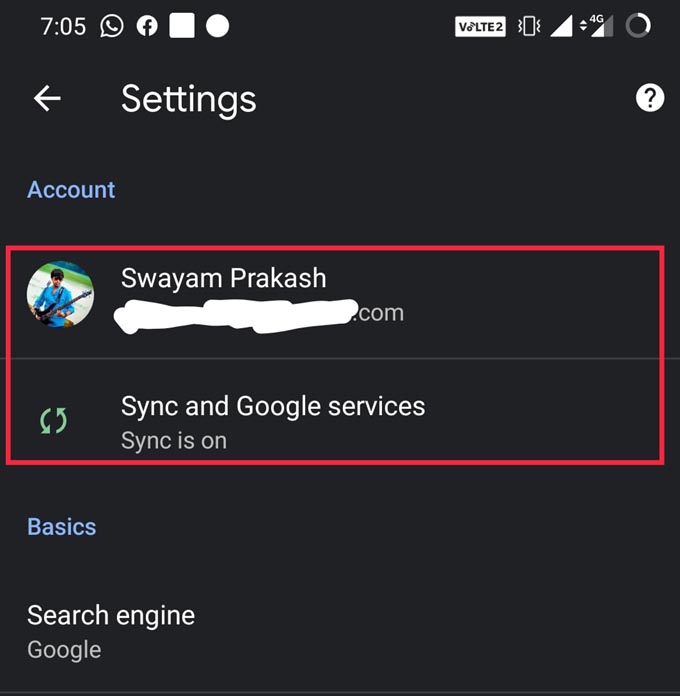
Task: Tap the vibrate mode status icon
Action: point(529,26)
